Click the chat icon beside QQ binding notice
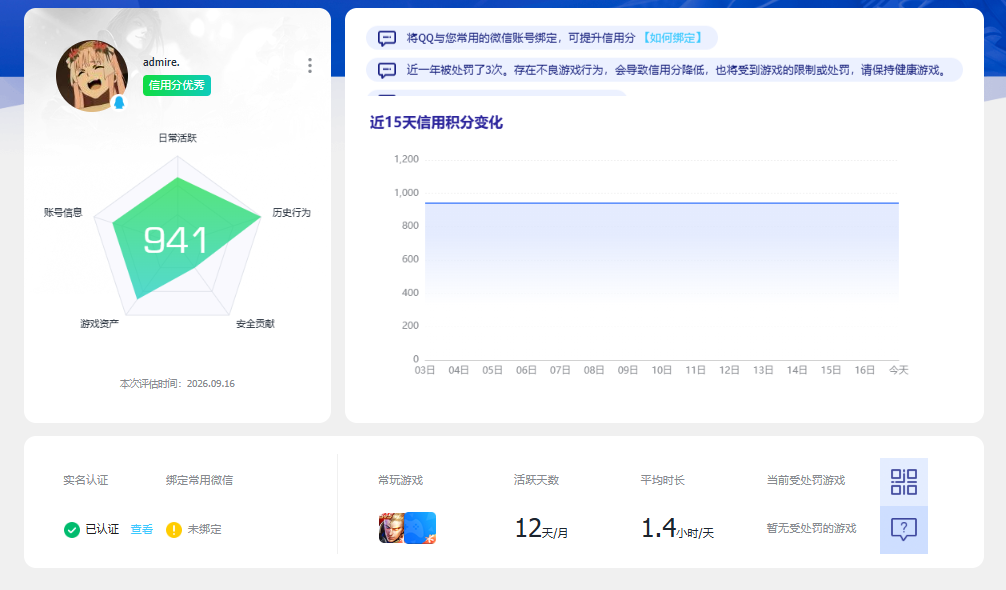 [387, 38]
